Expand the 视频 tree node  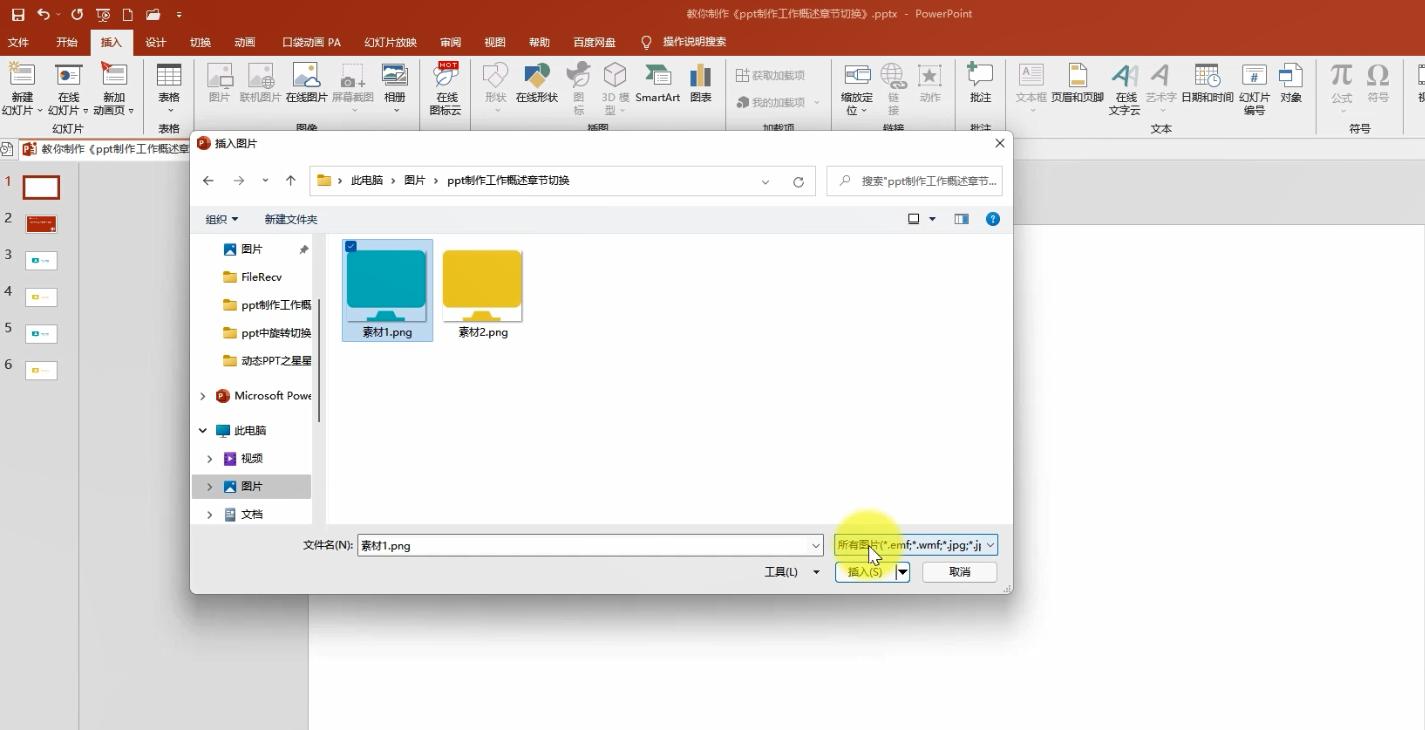click(209, 458)
